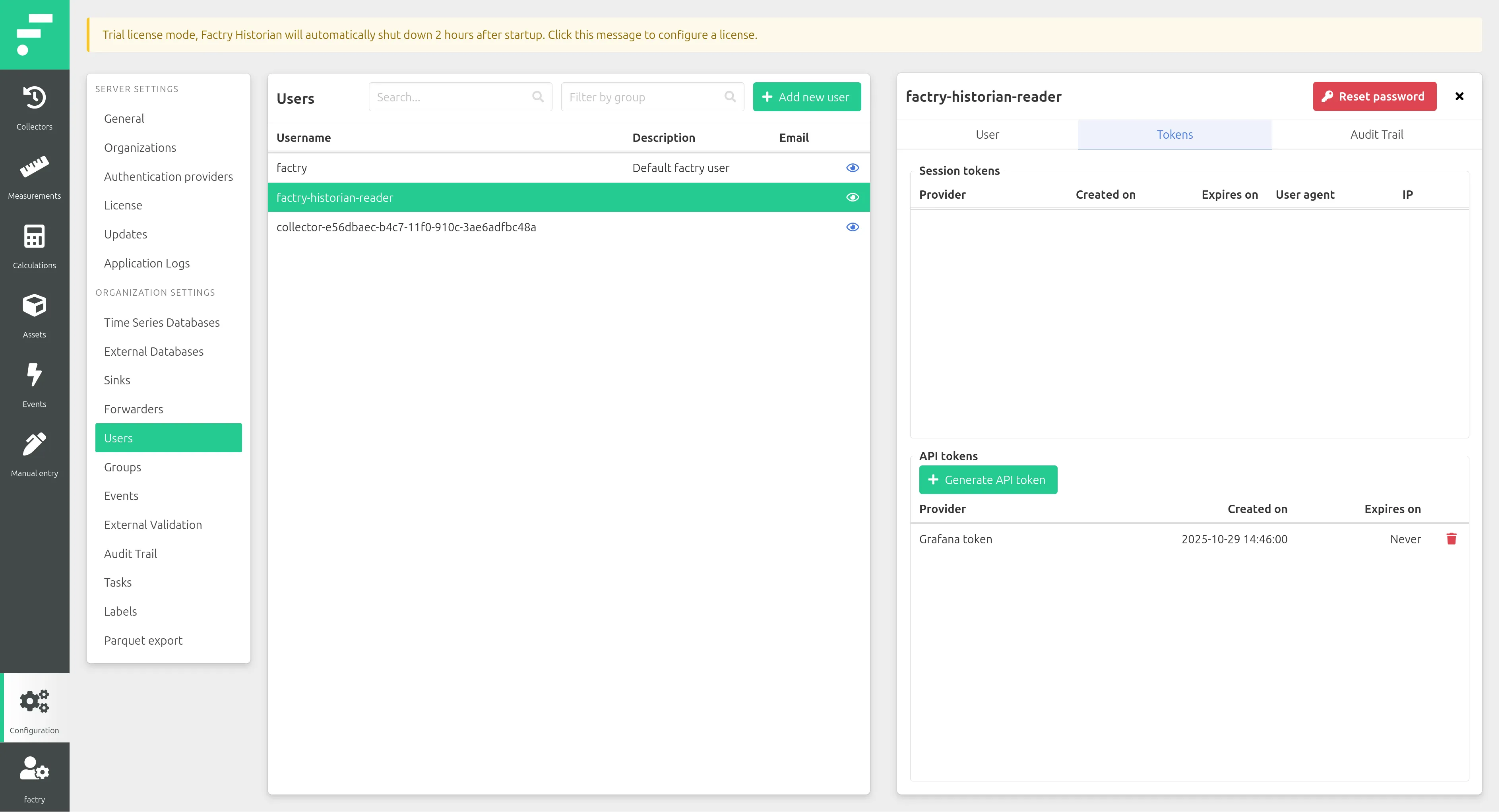Click Reset password button

tap(1374, 97)
